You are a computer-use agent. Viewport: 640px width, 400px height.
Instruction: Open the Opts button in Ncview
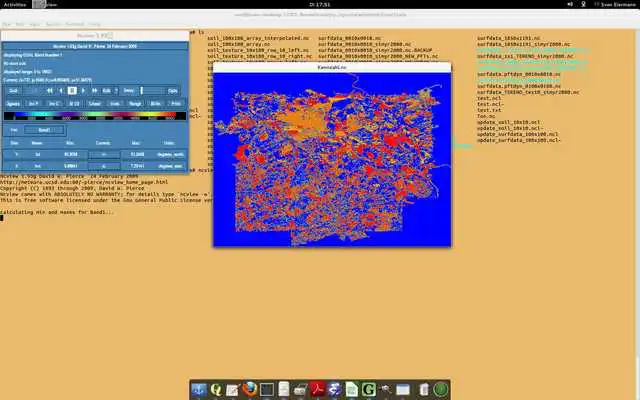[173, 91]
